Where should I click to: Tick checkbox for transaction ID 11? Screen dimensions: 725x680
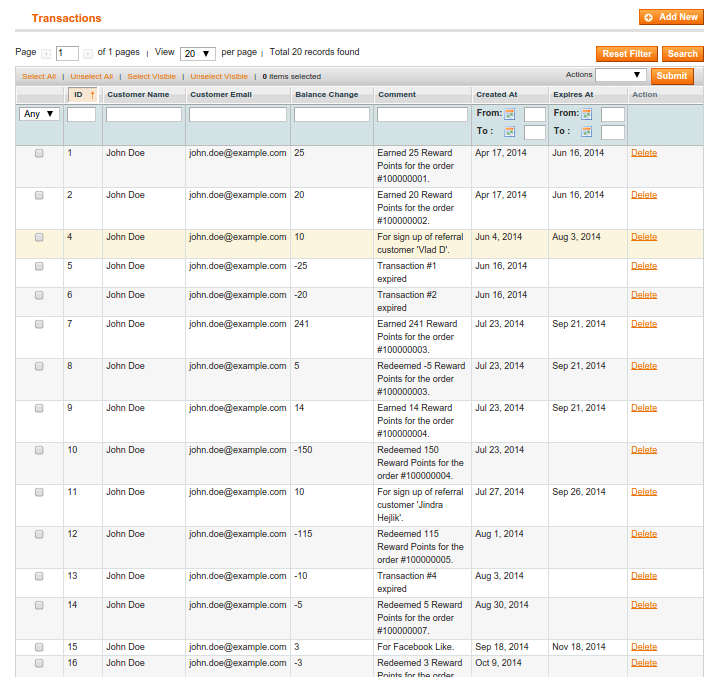click(x=39, y=492)
